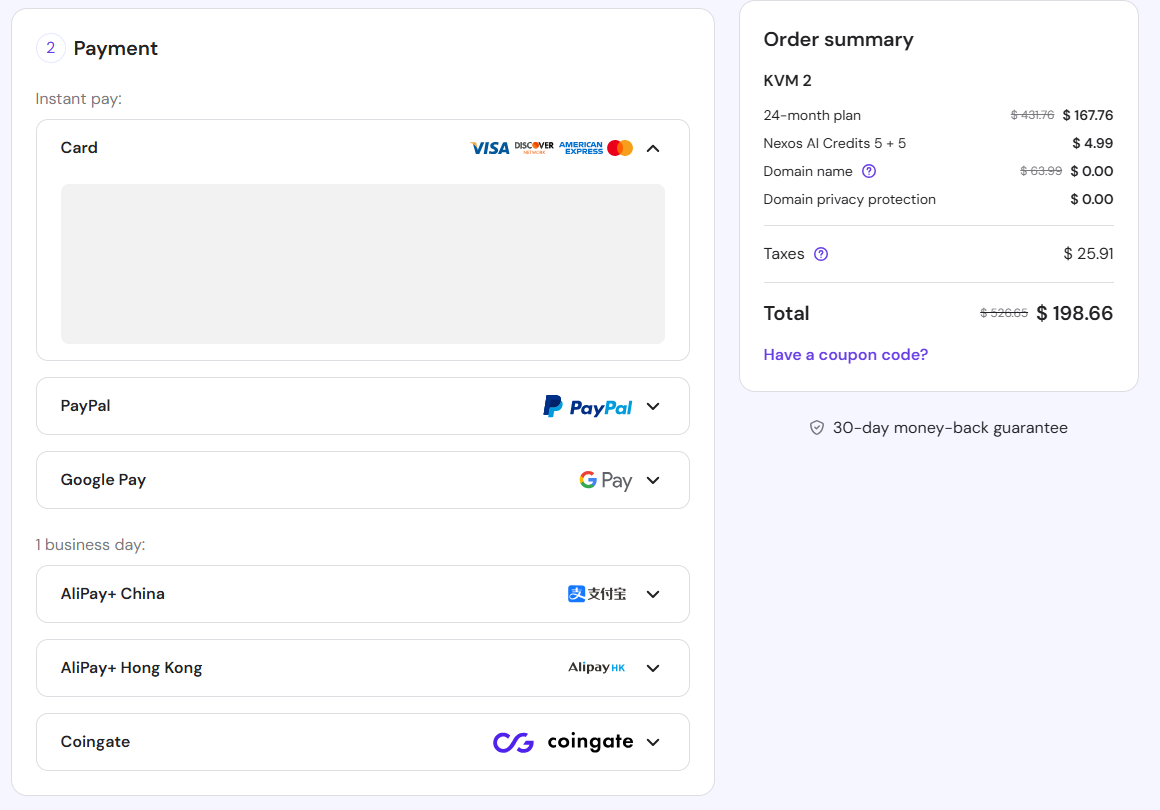Select the AliPay+ China payment label

112,594
